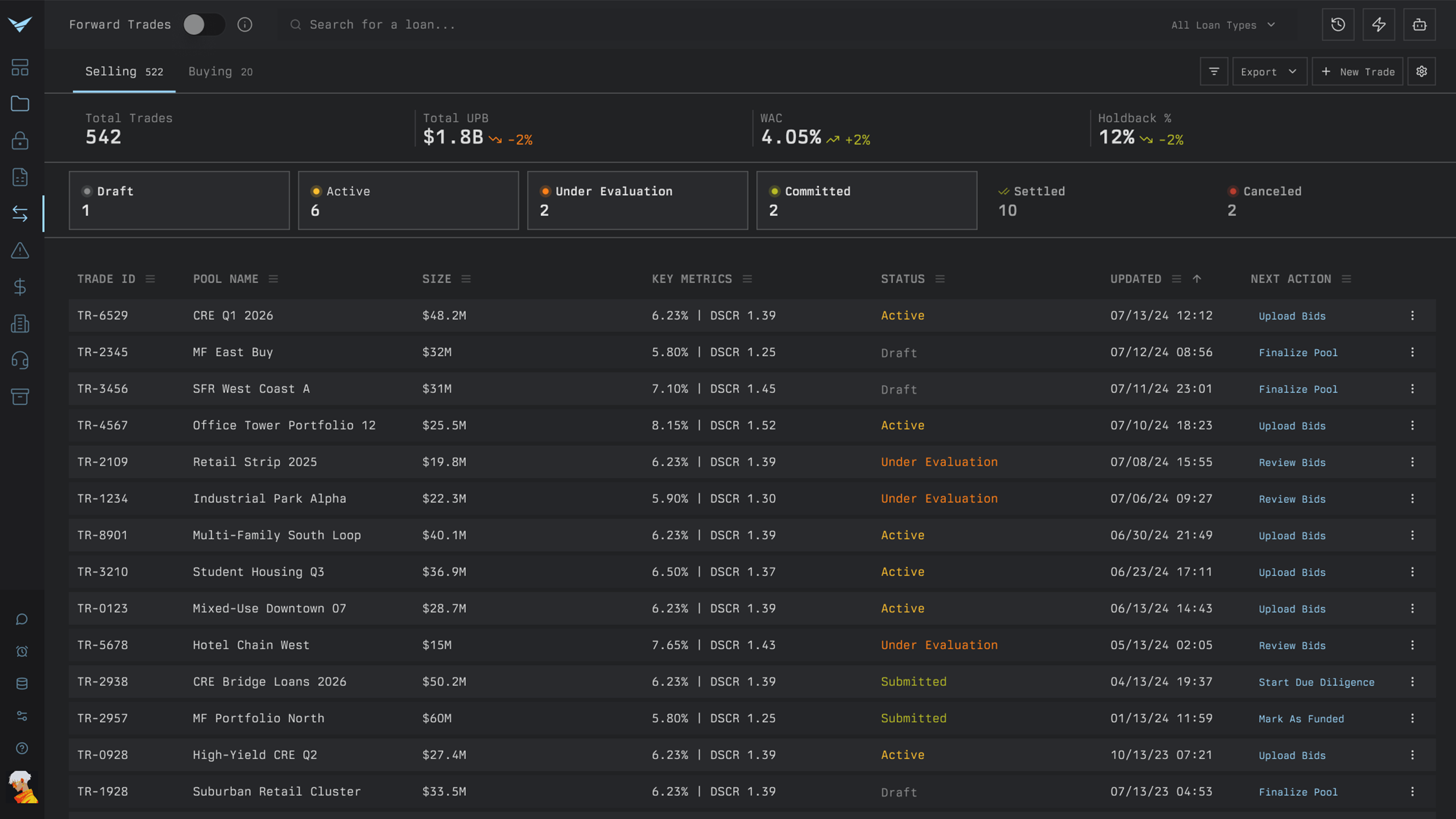Open row menu for TR-2938 CRE Bridge Loans
The image size is (1456, 819).
(x=1412, y=682)
